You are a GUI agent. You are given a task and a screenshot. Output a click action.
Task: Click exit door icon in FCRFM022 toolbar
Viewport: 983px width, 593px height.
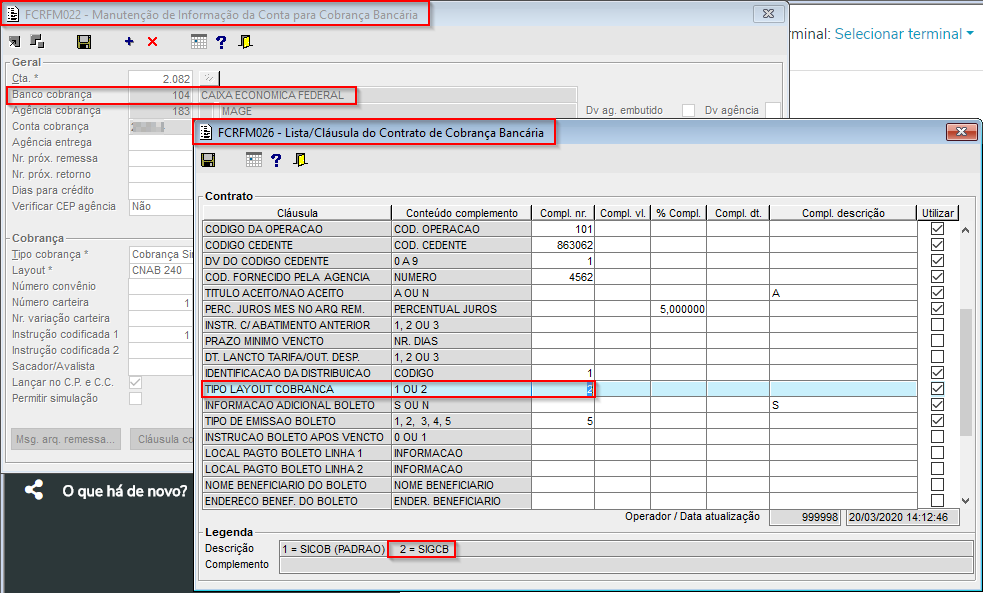(x=246, y=42)
